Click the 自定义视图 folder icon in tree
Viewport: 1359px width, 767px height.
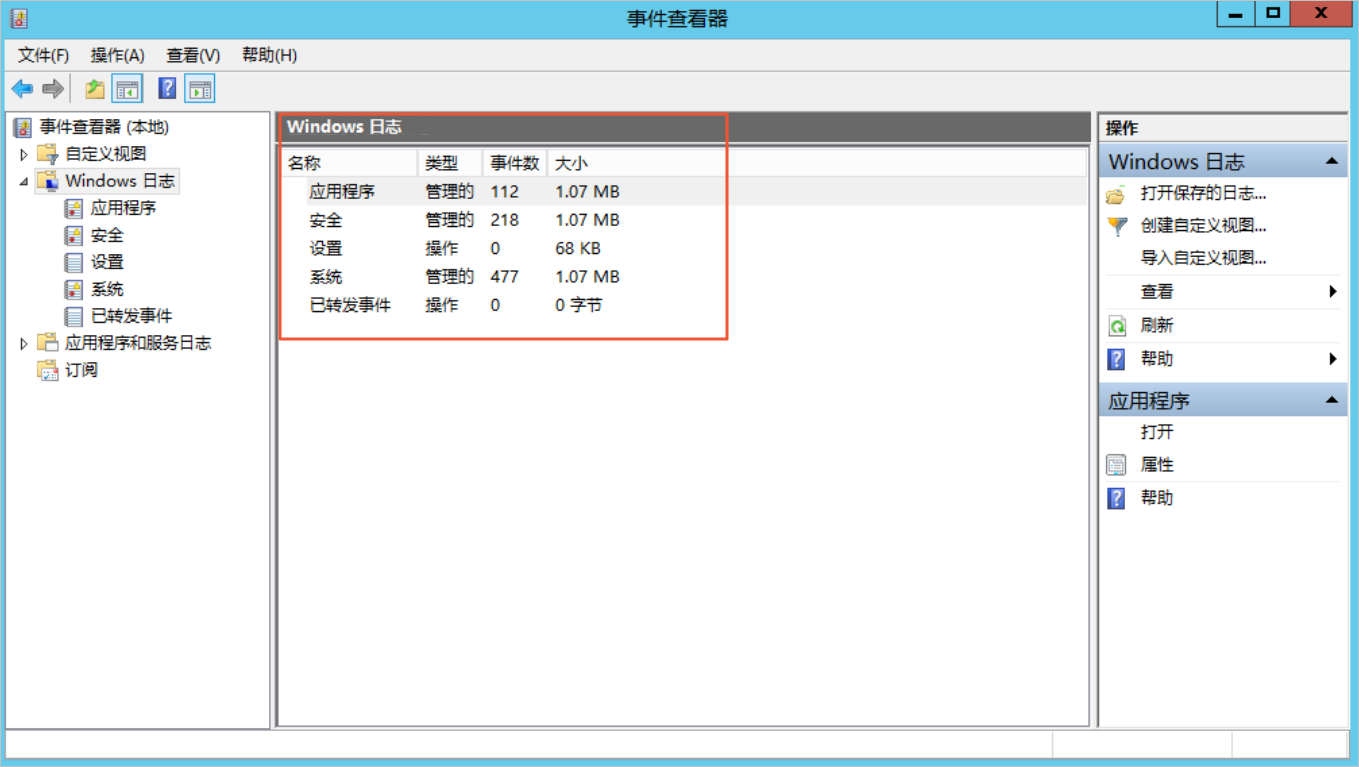[x=48, y=154]
